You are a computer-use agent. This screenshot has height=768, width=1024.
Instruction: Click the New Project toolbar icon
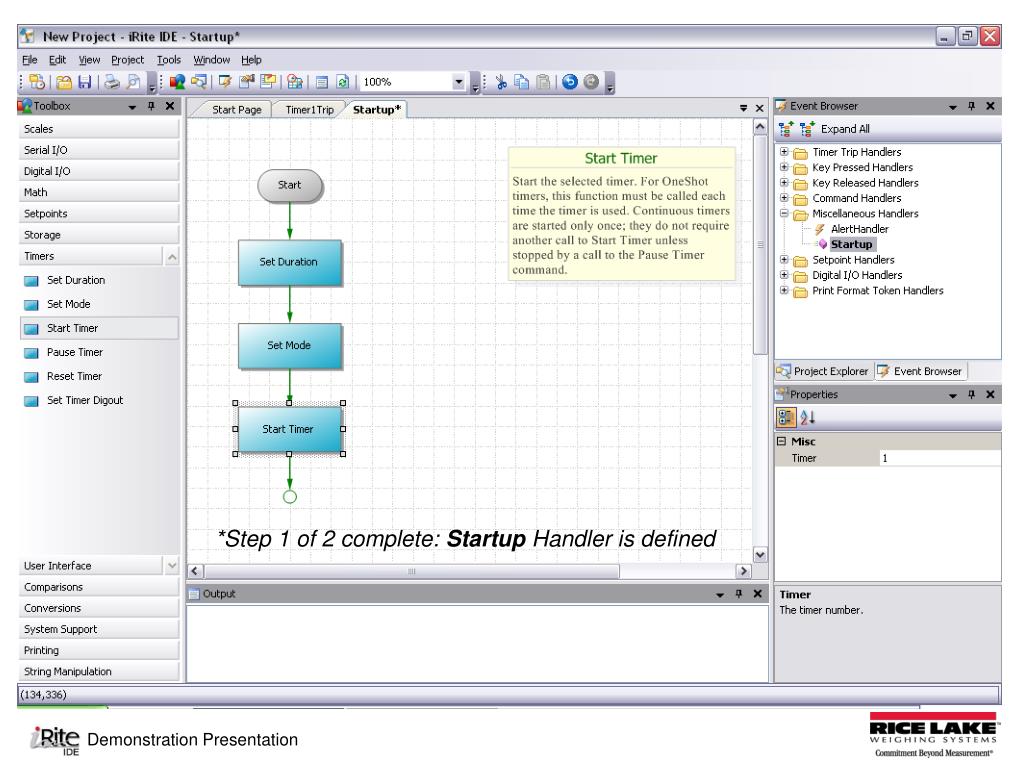pos(37,82)
